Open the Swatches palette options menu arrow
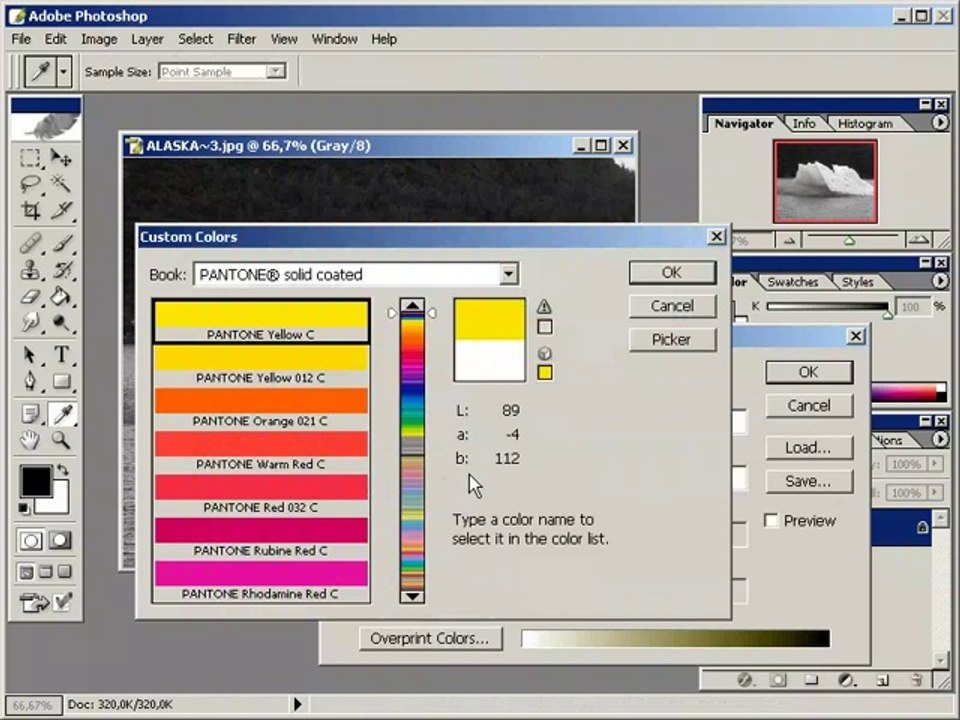 tap(940, 281)
